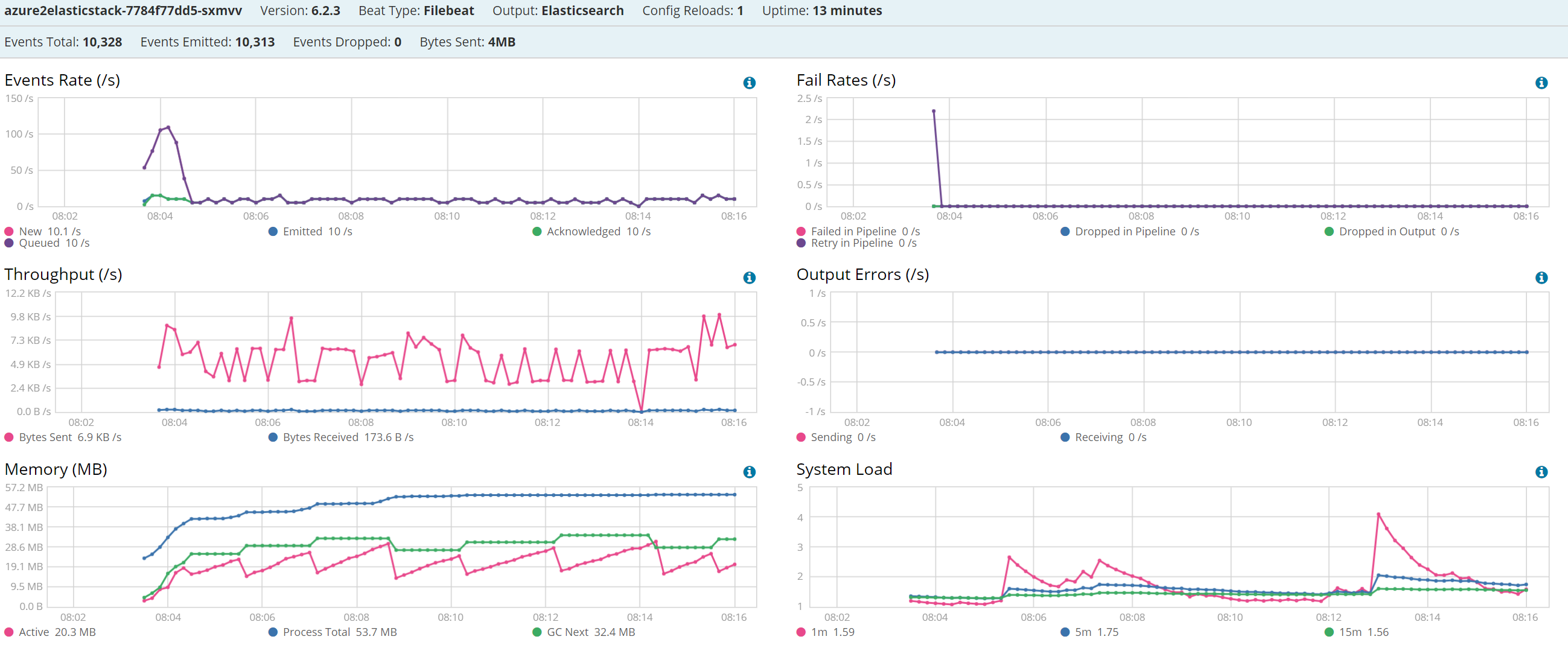Screen dimensions: 1568x648
Task: Click the Output Errors chart info icon
Action: (x=1541, y=278)
